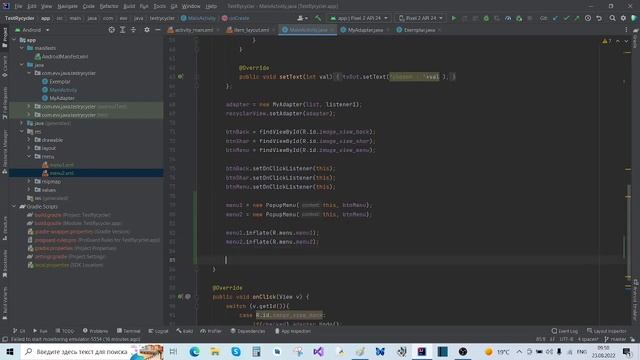Open IDE settings gear in top toolbar
Screen dimensions: 640x360
[x=623, y=18]
